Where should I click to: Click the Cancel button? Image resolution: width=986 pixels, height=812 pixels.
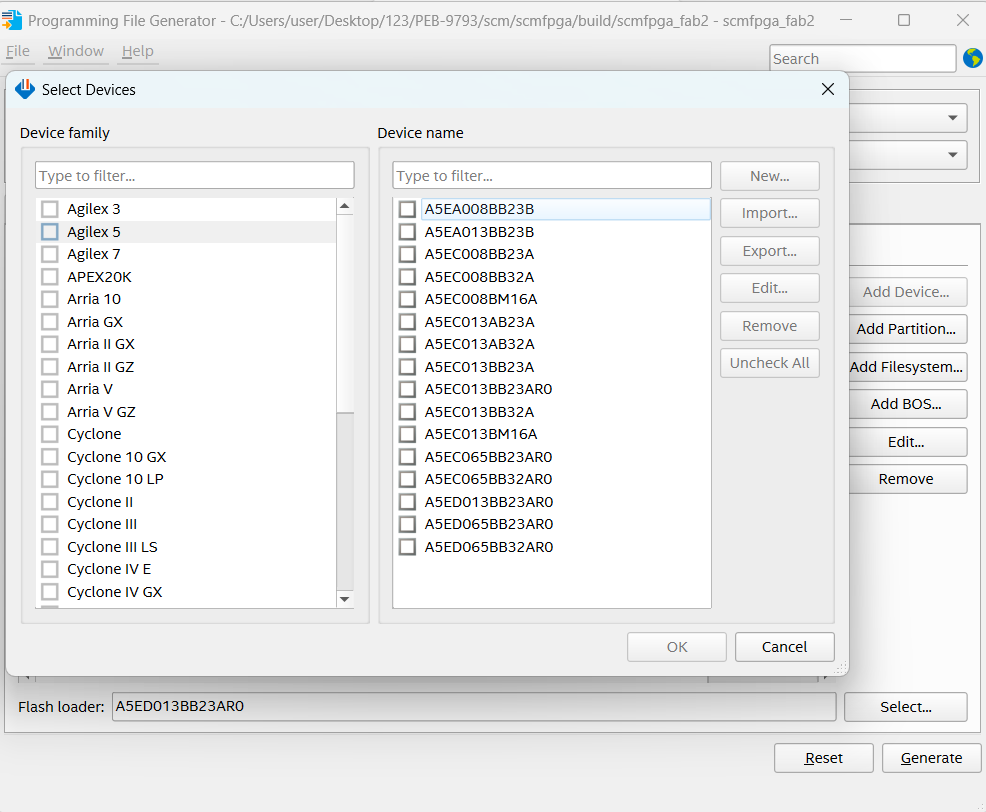[784, 647]
